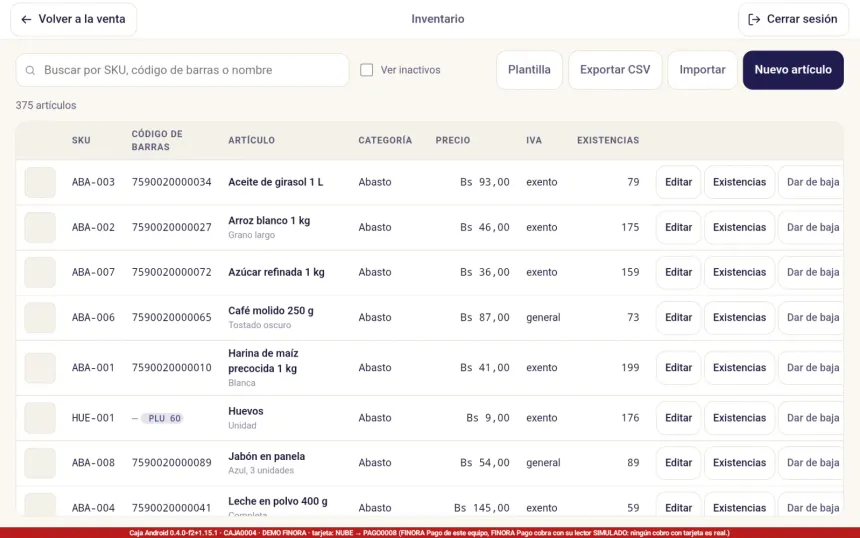Export inventory with Exportar CSV

(x=615, y=70)
